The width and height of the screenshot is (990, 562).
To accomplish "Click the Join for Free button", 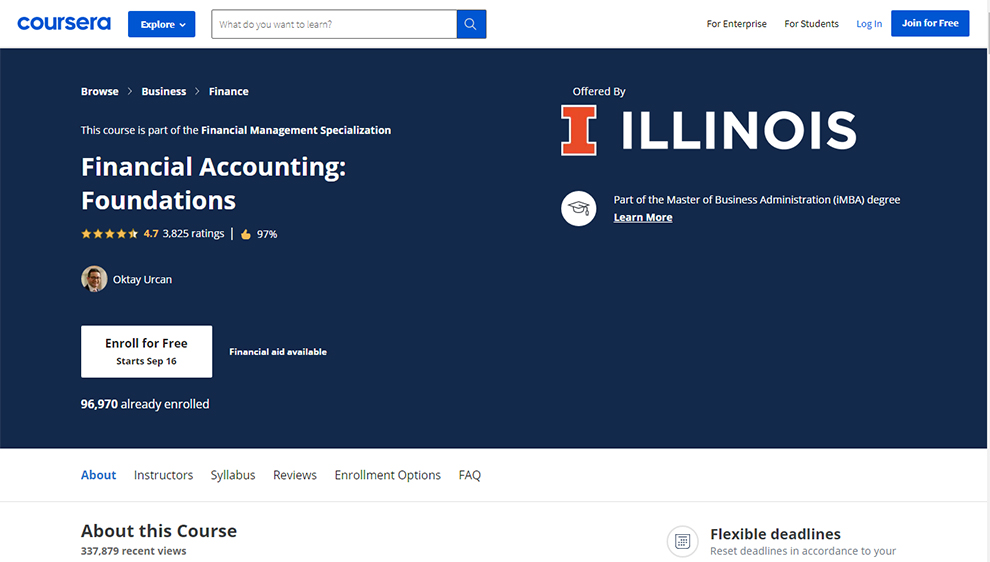I will pyautogui.click(x=930, y=23).
